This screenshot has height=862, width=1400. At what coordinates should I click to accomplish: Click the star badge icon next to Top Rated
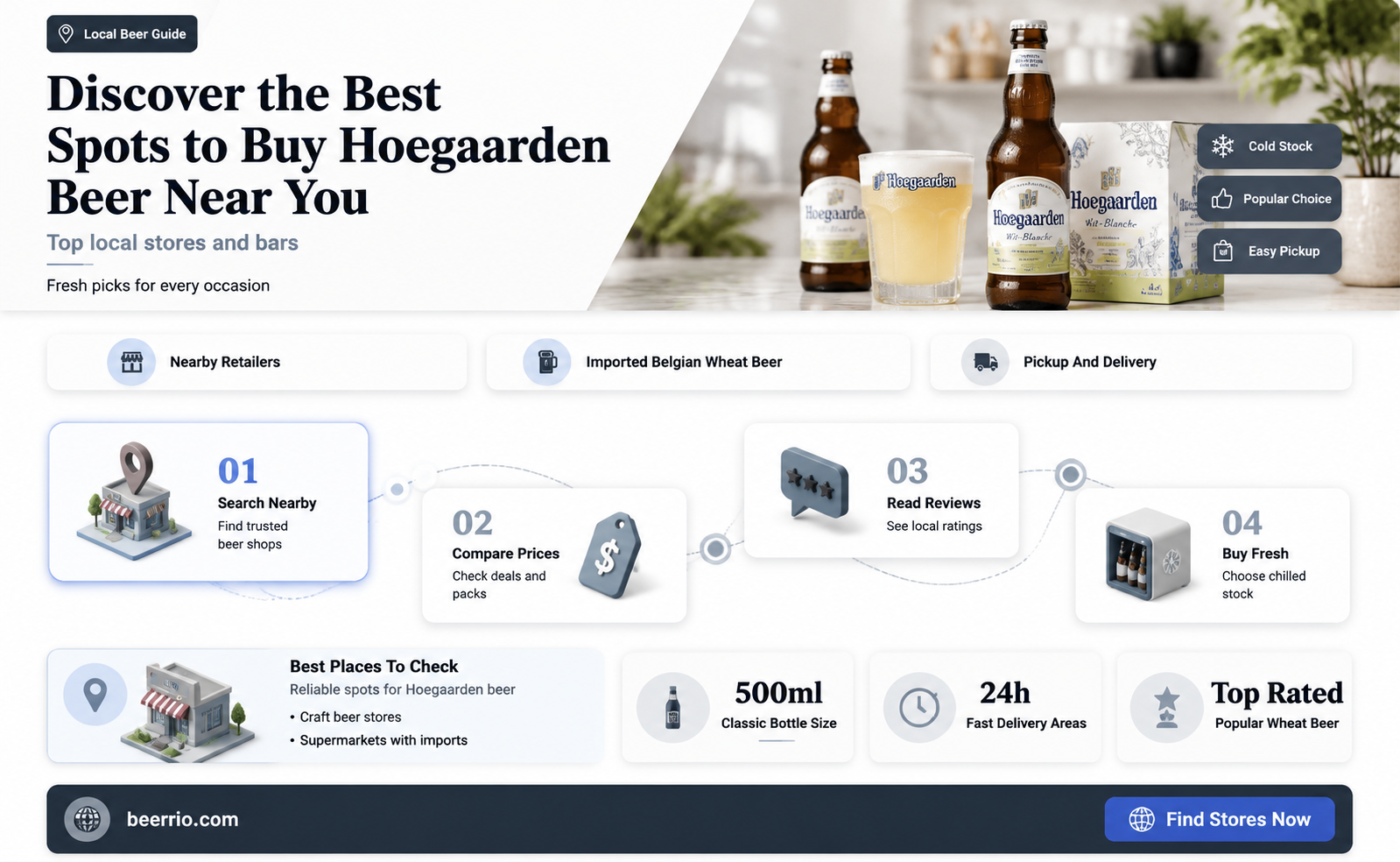tap(1166, 707)
